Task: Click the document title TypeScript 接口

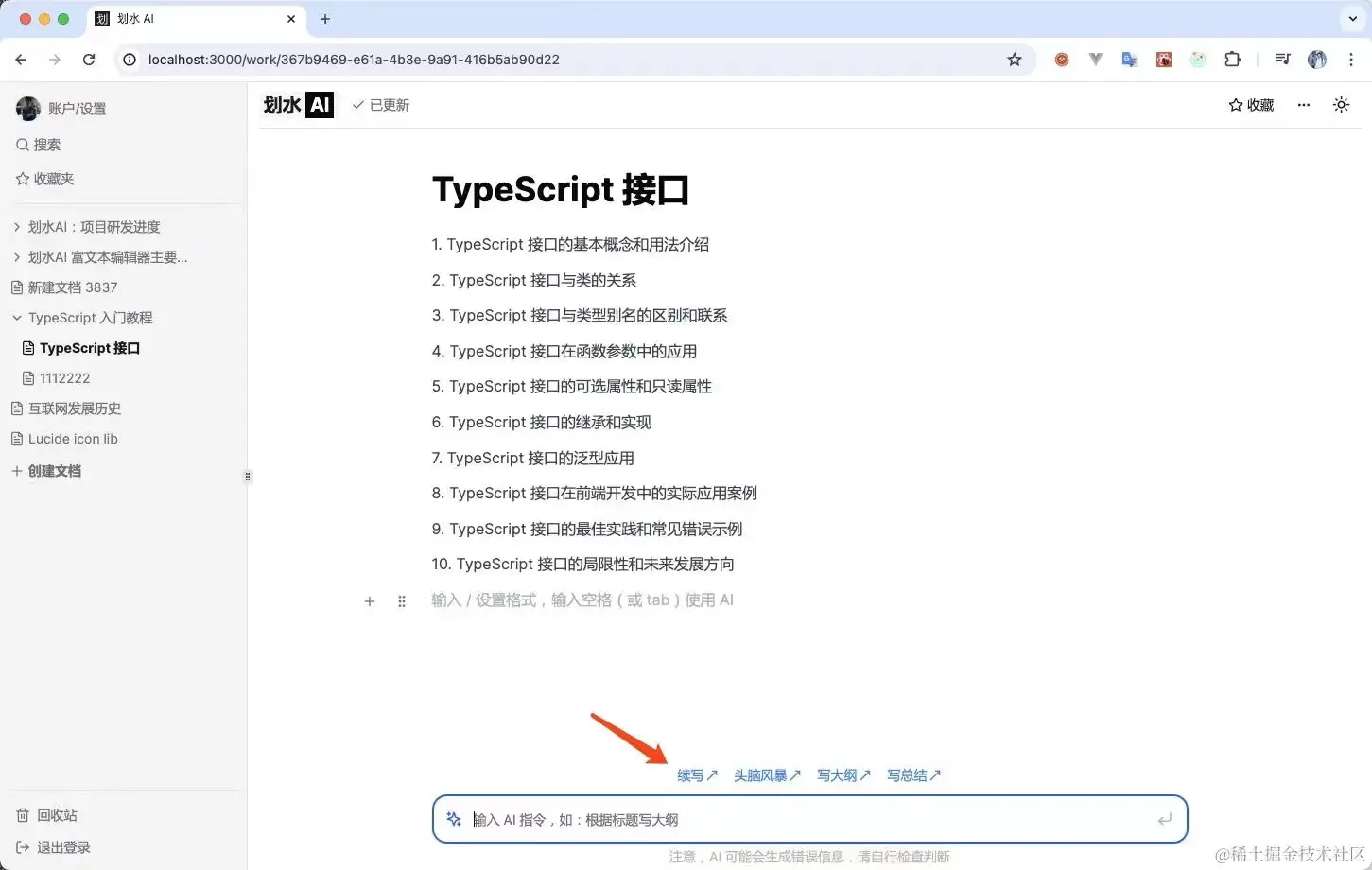Action: 560,189
